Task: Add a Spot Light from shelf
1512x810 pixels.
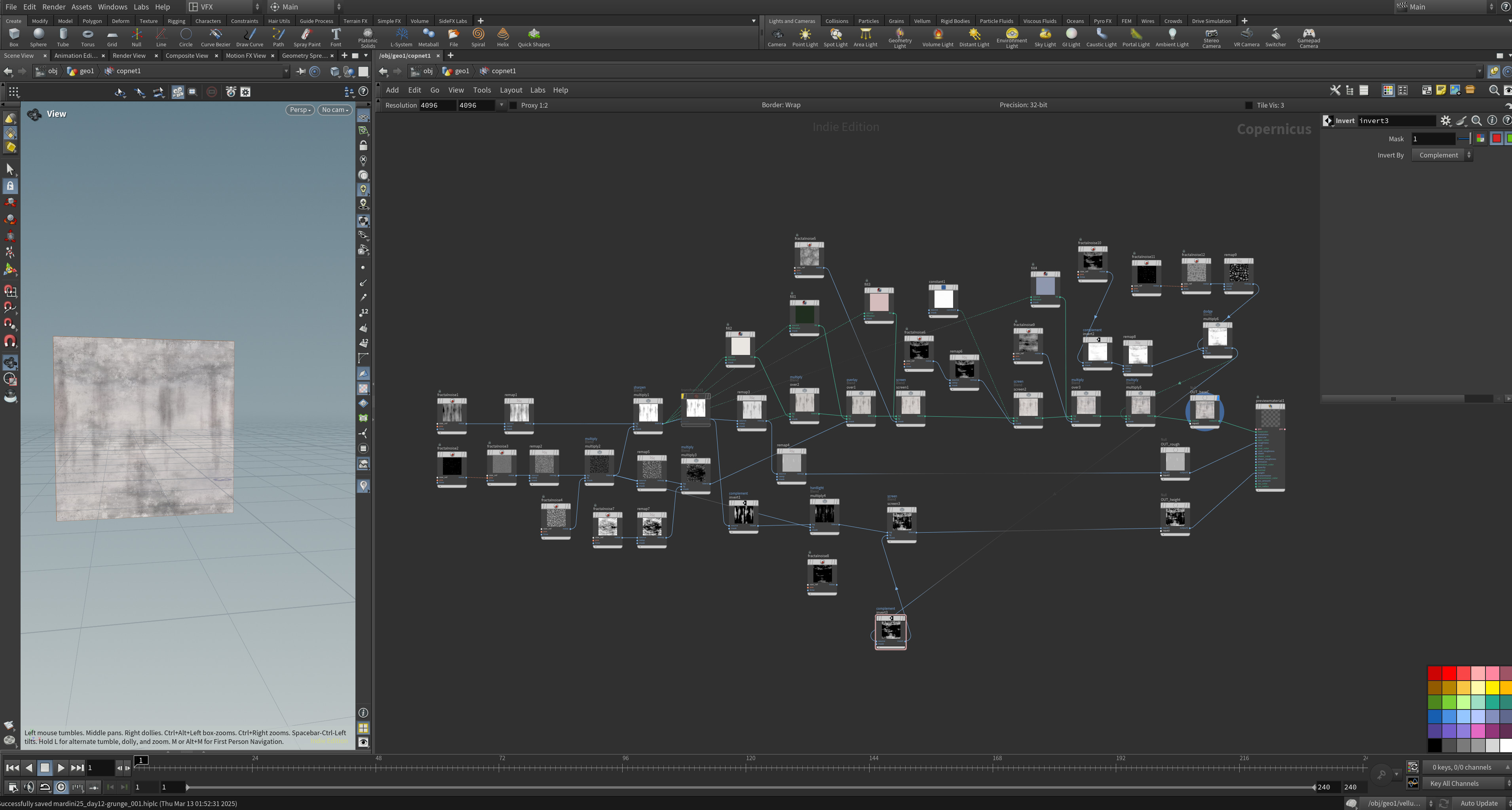Action: [x=835, y=38]
